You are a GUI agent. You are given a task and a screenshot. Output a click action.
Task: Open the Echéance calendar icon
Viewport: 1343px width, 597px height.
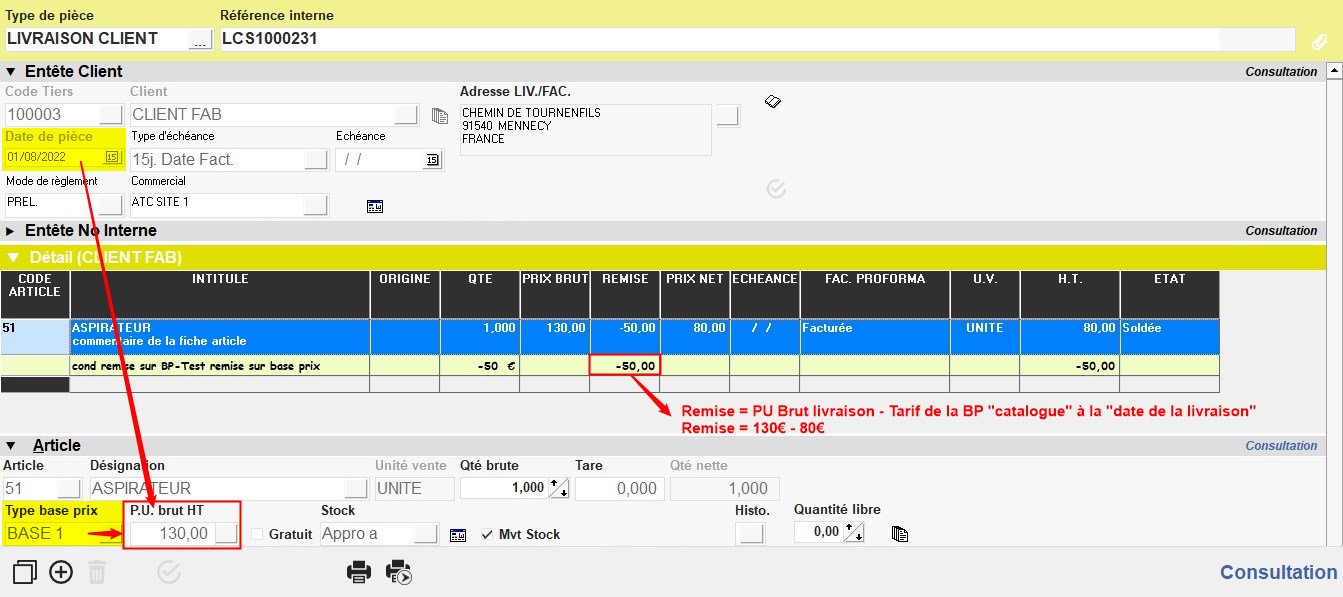tap(432, 160)
